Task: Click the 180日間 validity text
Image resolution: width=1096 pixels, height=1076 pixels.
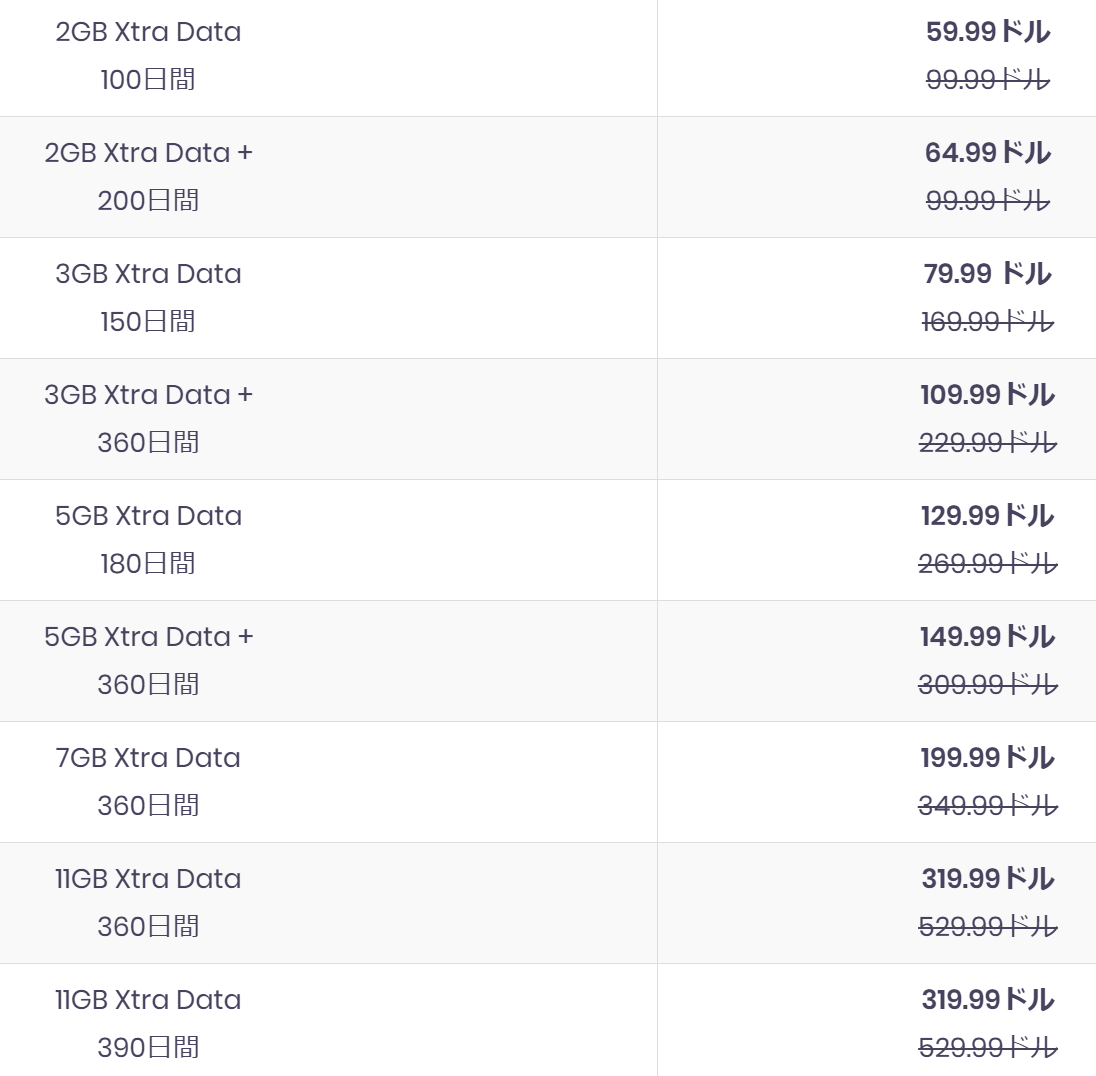Action: click(148, 564)
